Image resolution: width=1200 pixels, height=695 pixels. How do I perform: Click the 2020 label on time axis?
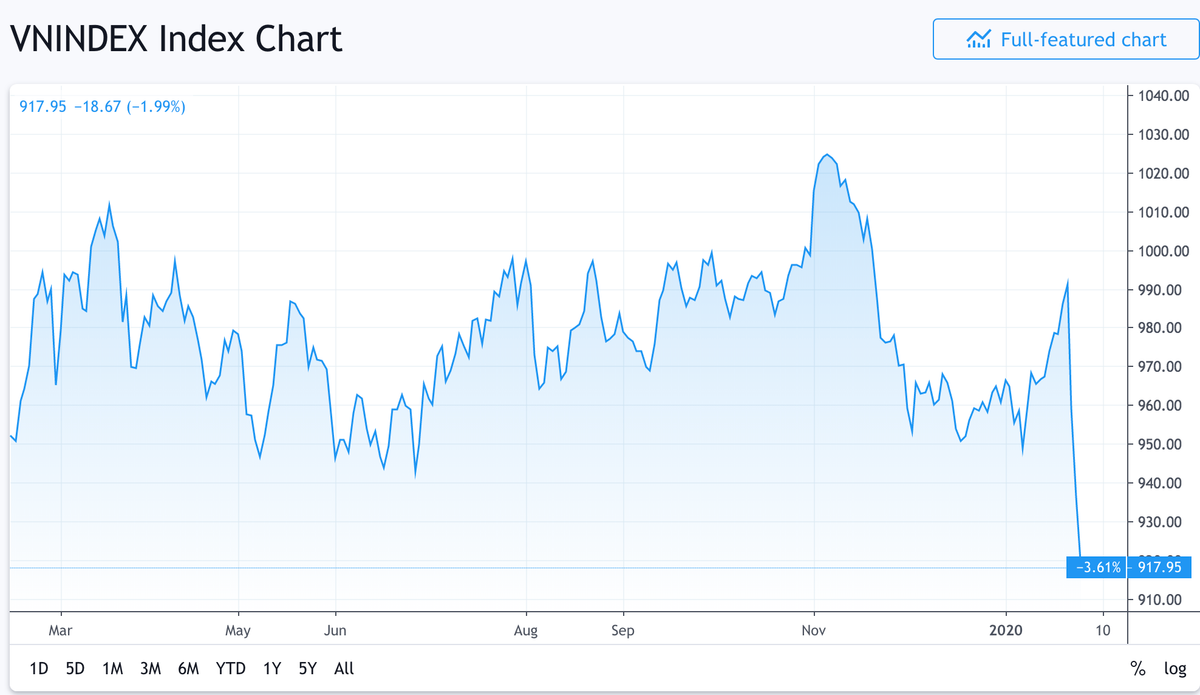click(1006, 631)
